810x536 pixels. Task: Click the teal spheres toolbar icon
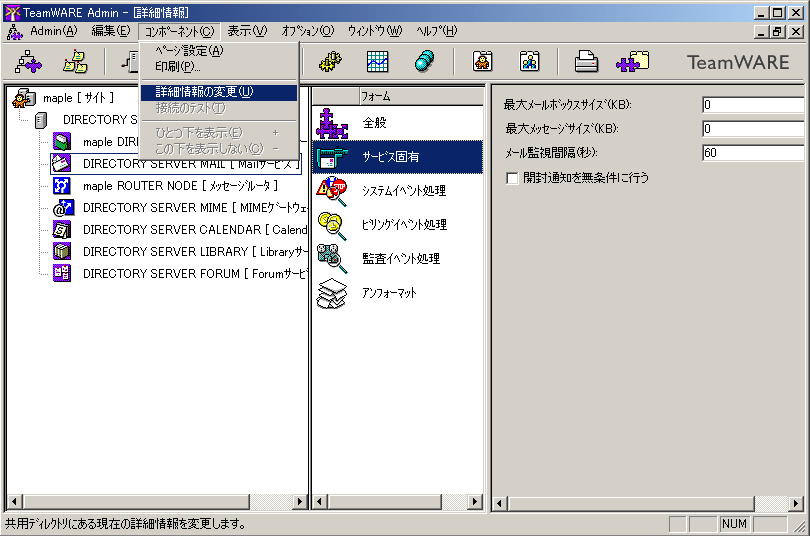[424, 61]
